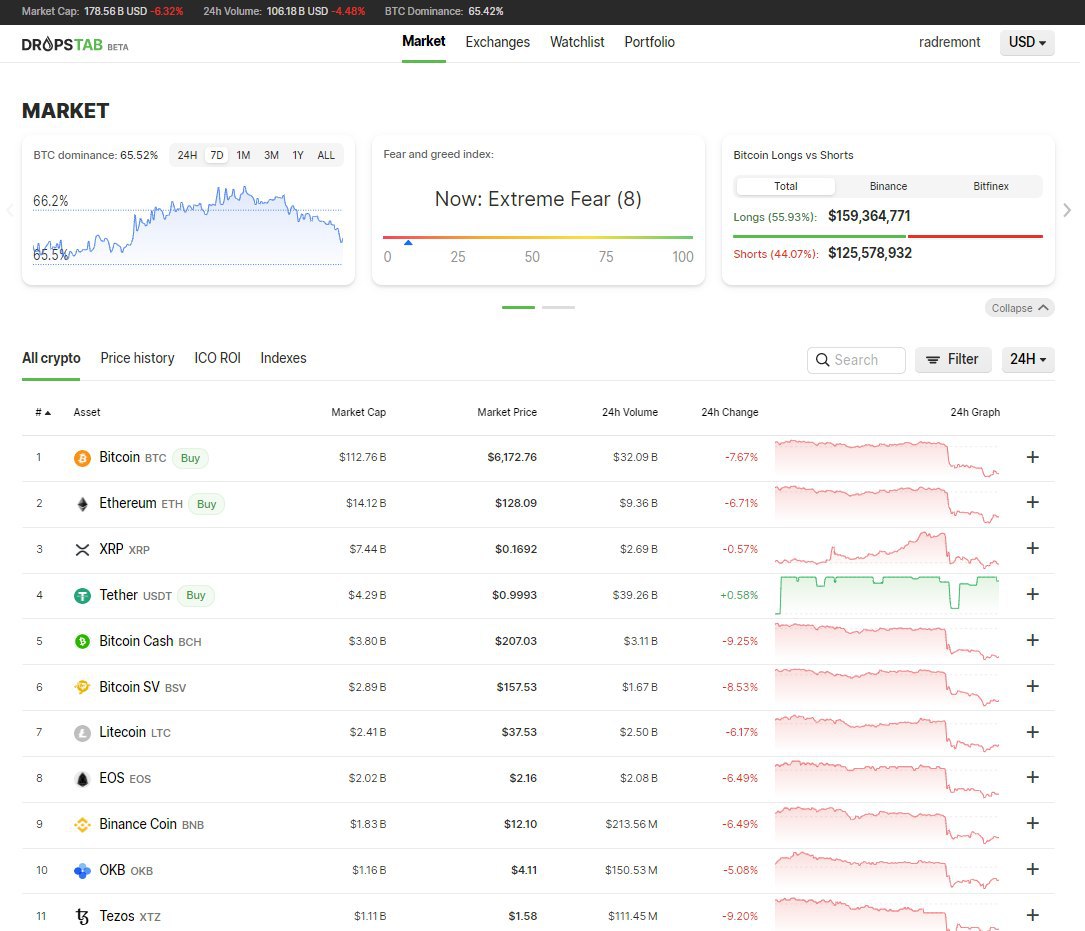1085x931 pixels.
Task: Set BTC dominance chart to 1M
Action: (x=243, y=155)
